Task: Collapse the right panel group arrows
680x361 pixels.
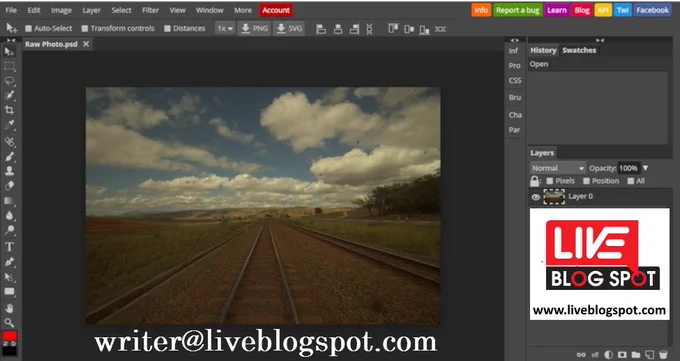Action: pos(600,40)
